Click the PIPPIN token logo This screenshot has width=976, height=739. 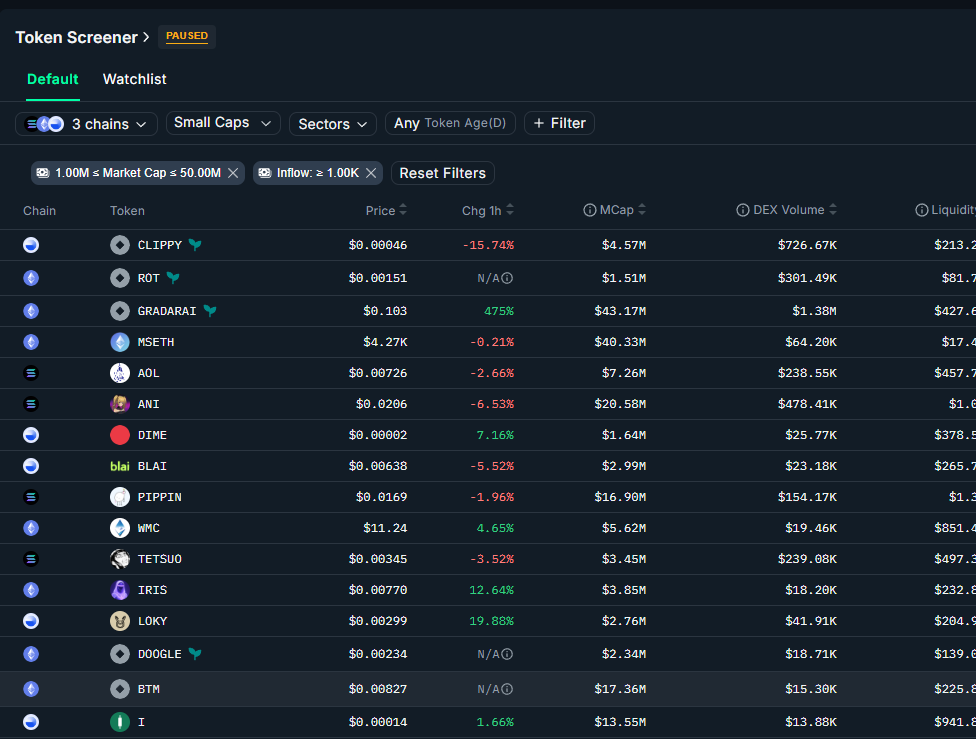click(120, 497)
